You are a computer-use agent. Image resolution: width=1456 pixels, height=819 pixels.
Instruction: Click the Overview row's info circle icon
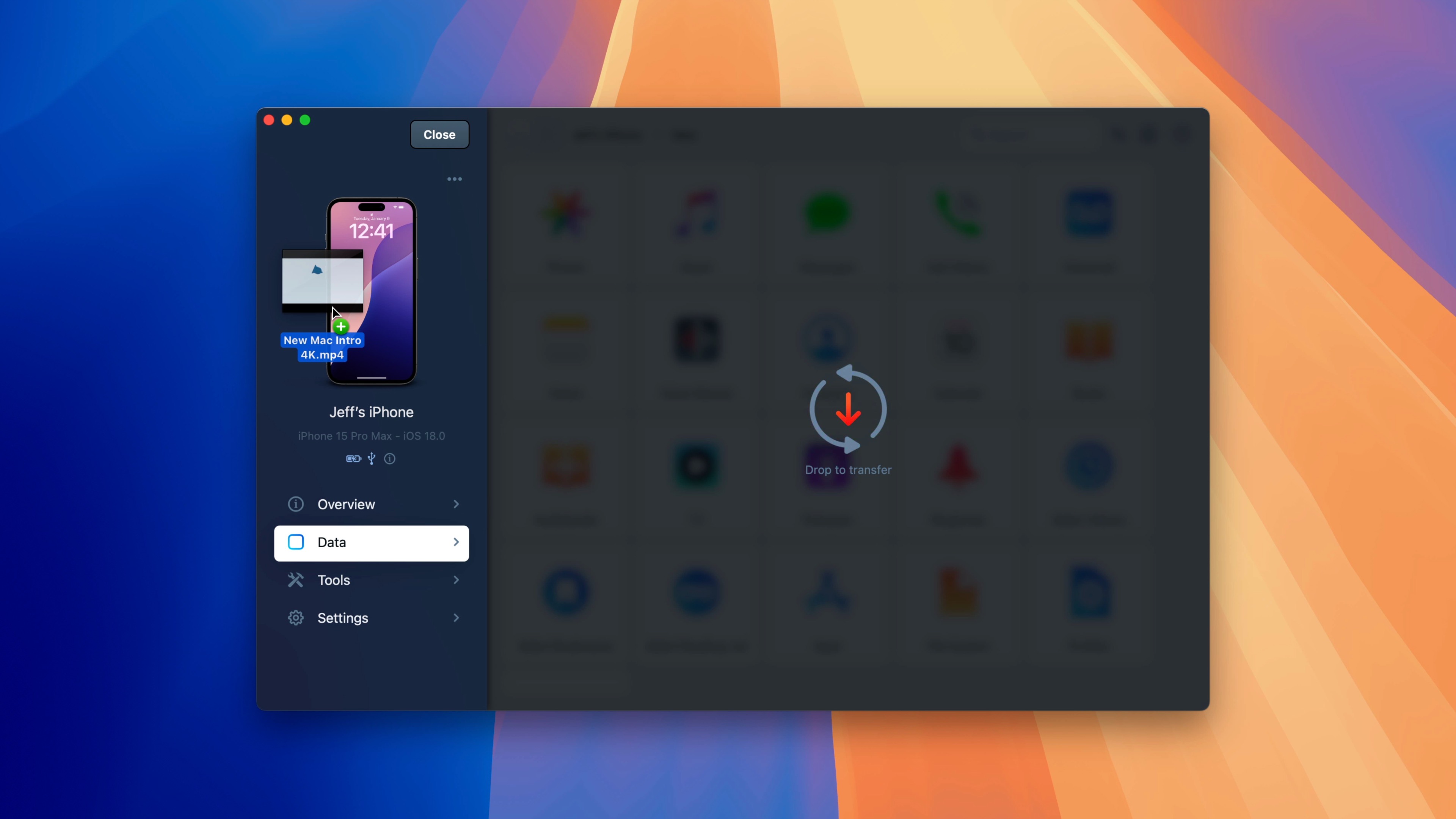(296, 504)
